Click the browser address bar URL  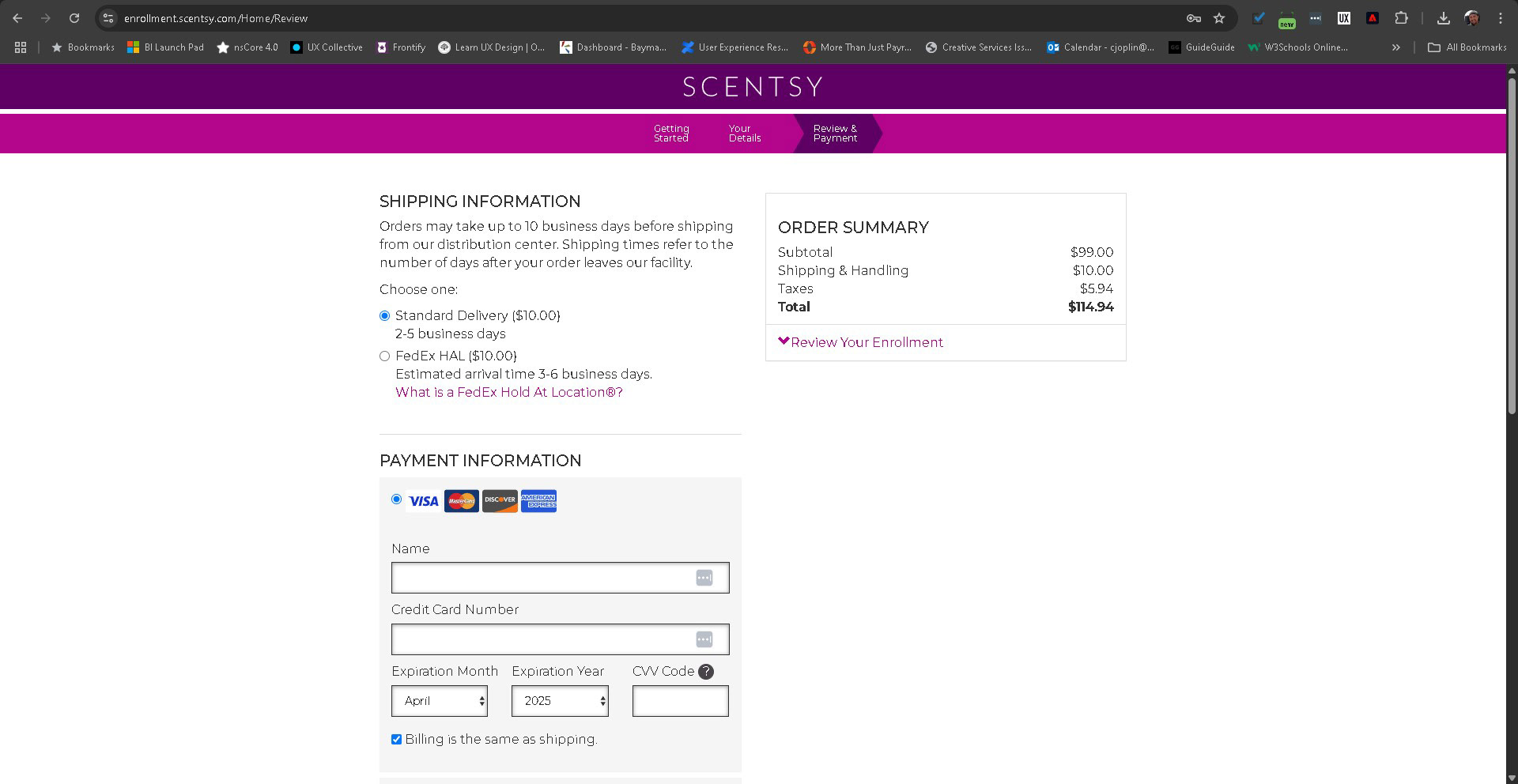tap(216, 18)
